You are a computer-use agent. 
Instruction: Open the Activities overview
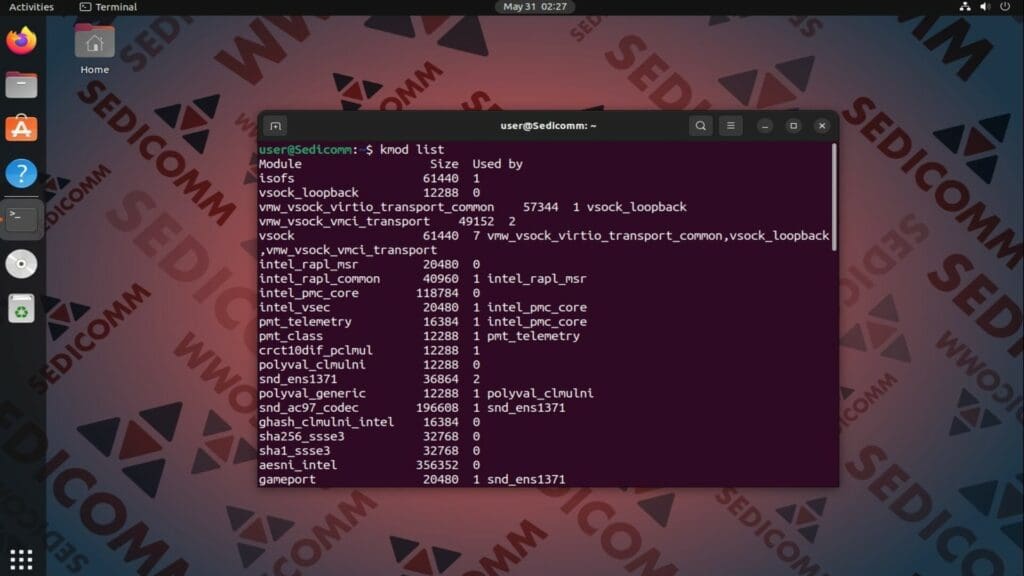tap(31, 7)
